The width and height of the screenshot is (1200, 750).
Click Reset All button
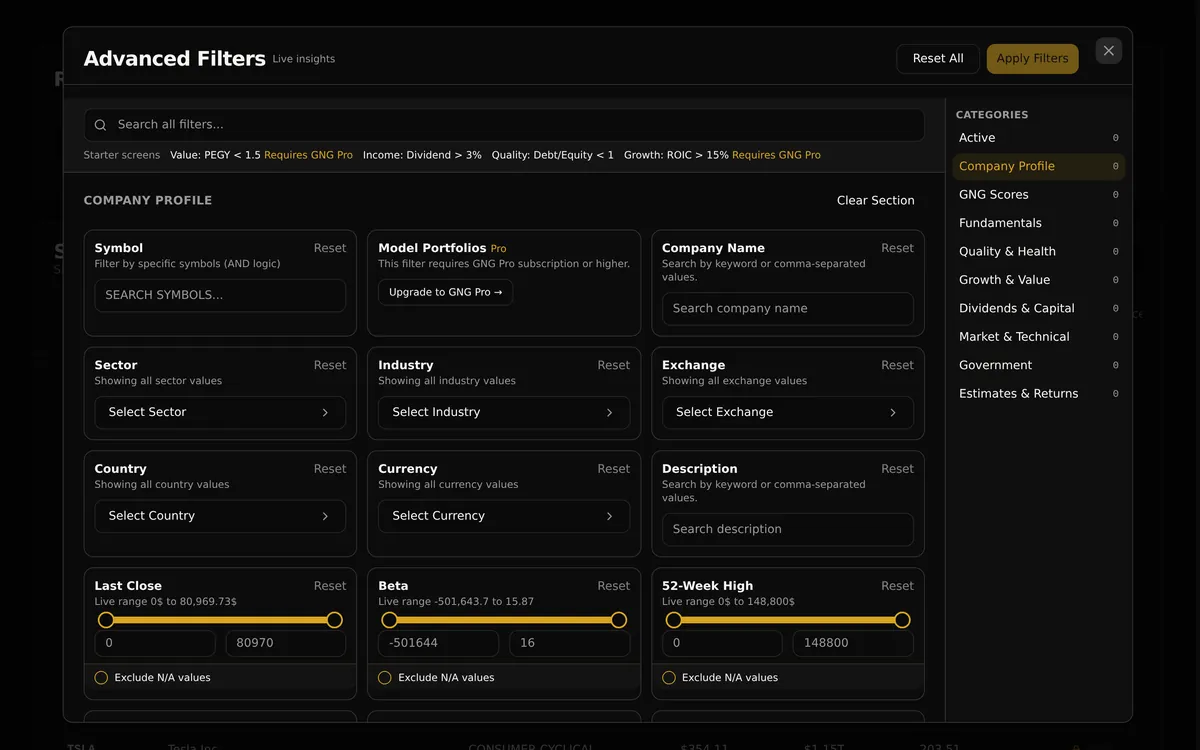point(938,59)
